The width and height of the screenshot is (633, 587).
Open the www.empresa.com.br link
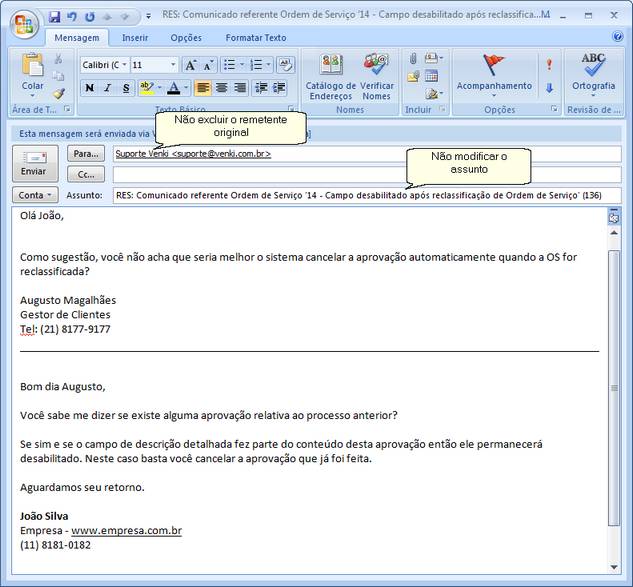pyautogui.click(x=126, y=530)
